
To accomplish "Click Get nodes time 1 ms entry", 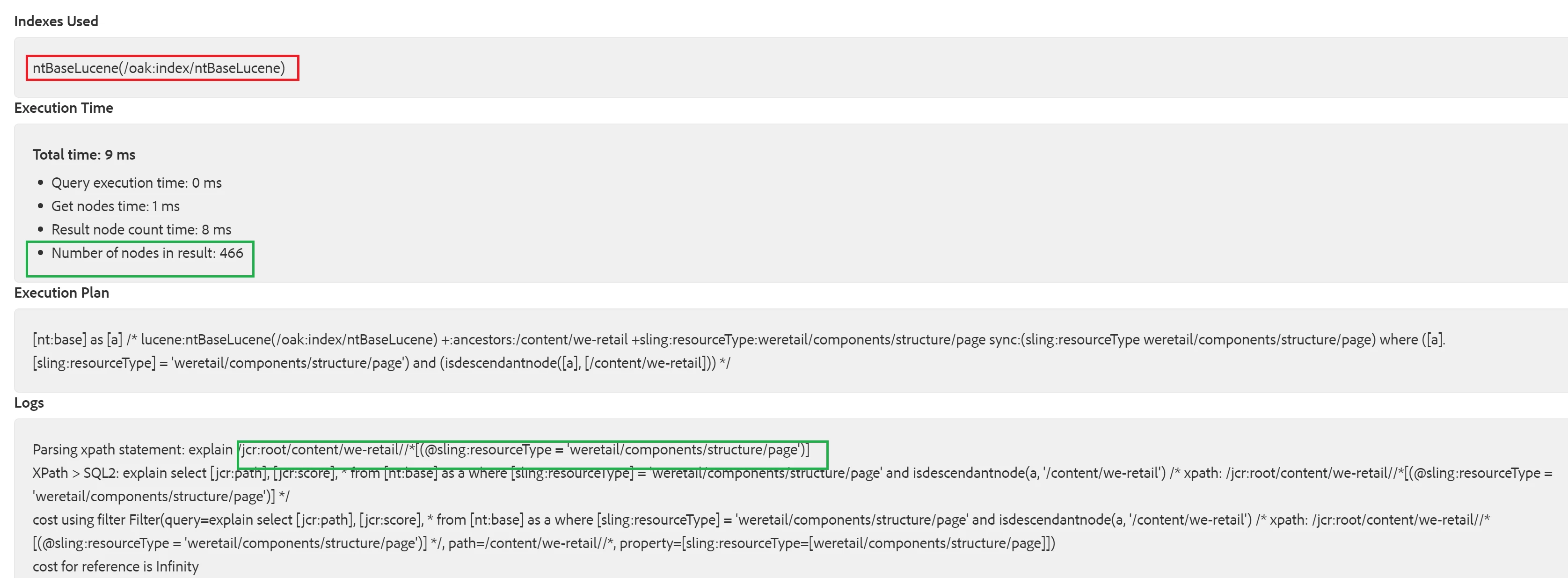I will [x=115, y=206].
